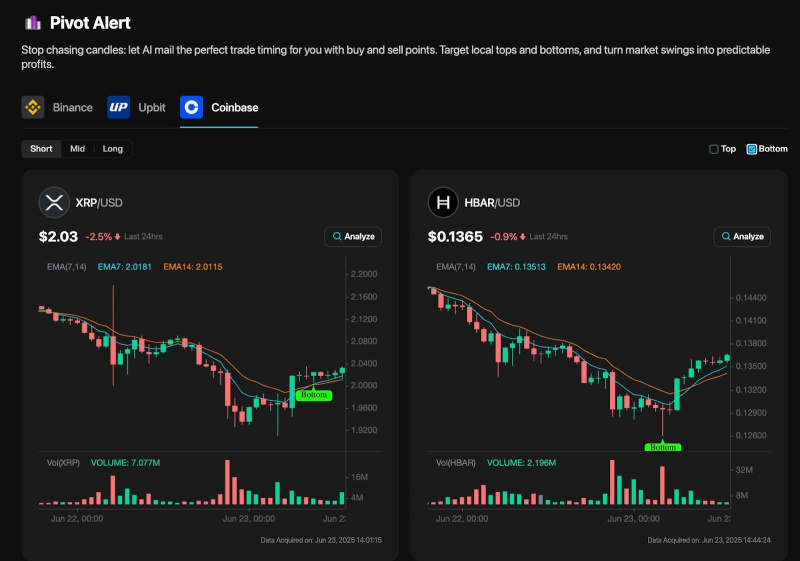The height and width of the screenshot is (561, 800).
Task: Open the Upbit tab
Action: (x=149, y=107)
